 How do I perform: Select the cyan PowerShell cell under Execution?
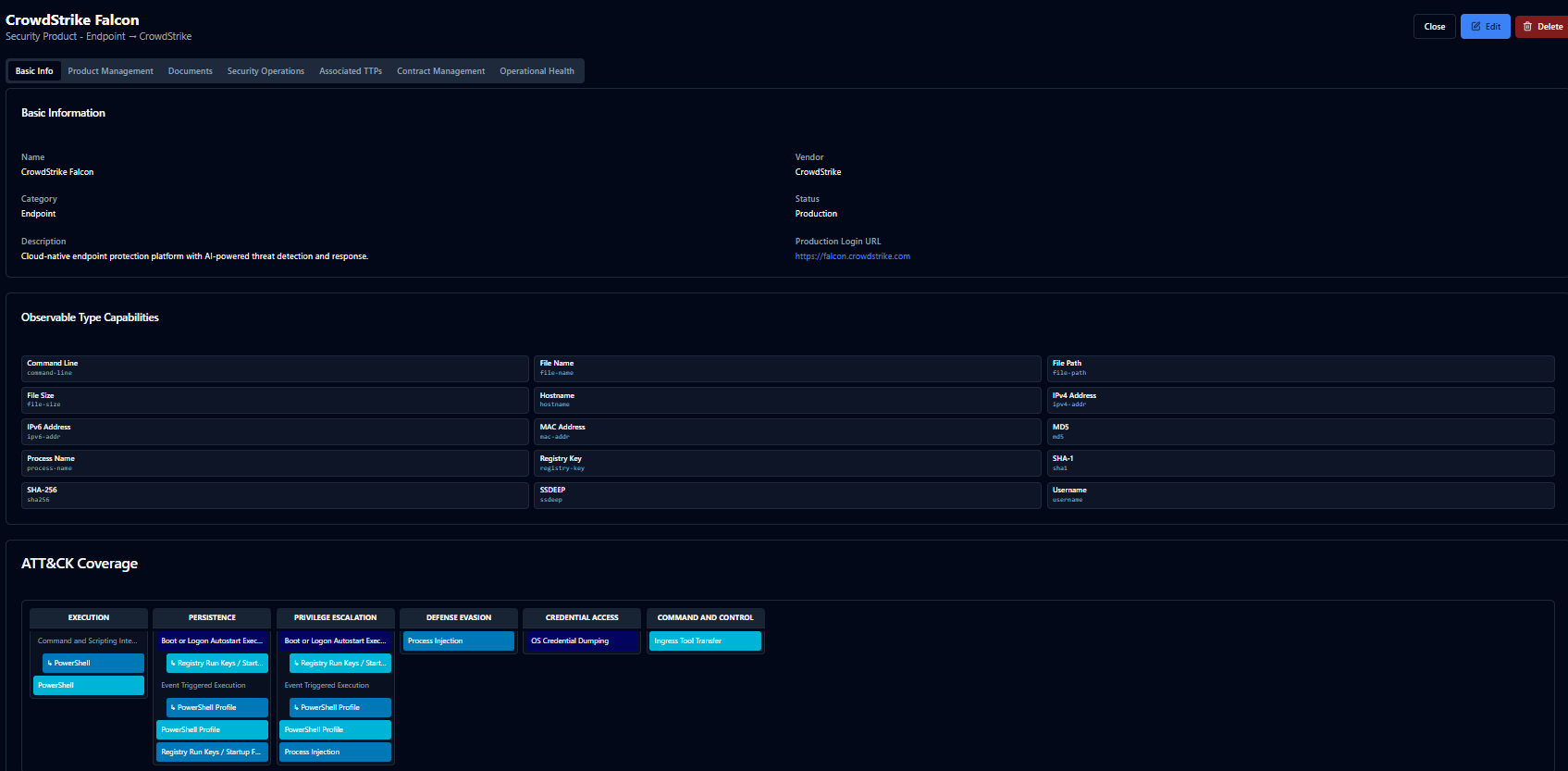click(89, 685)
